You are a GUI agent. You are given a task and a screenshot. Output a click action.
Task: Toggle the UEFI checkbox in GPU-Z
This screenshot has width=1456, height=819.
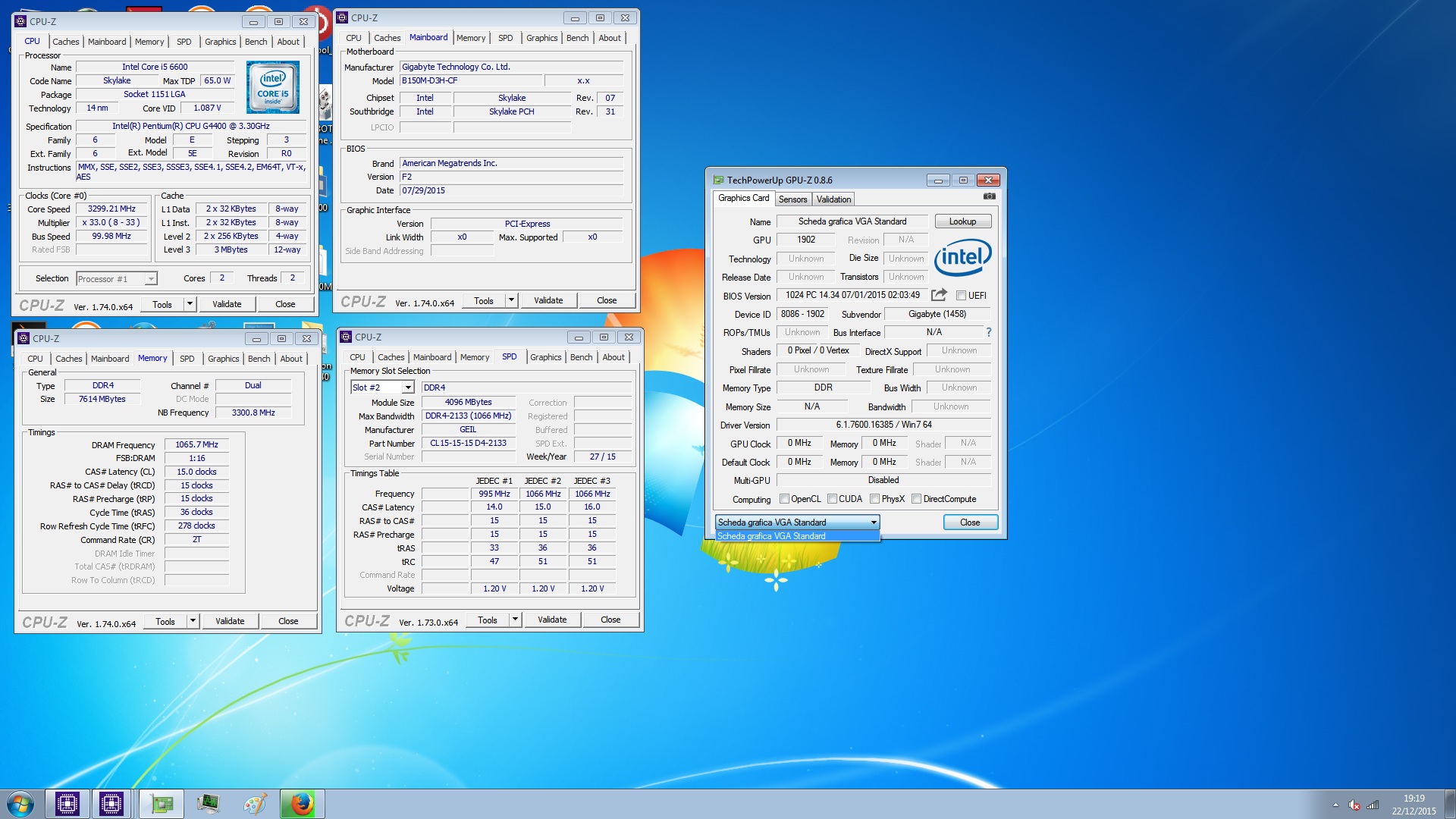tap(961, 296)
